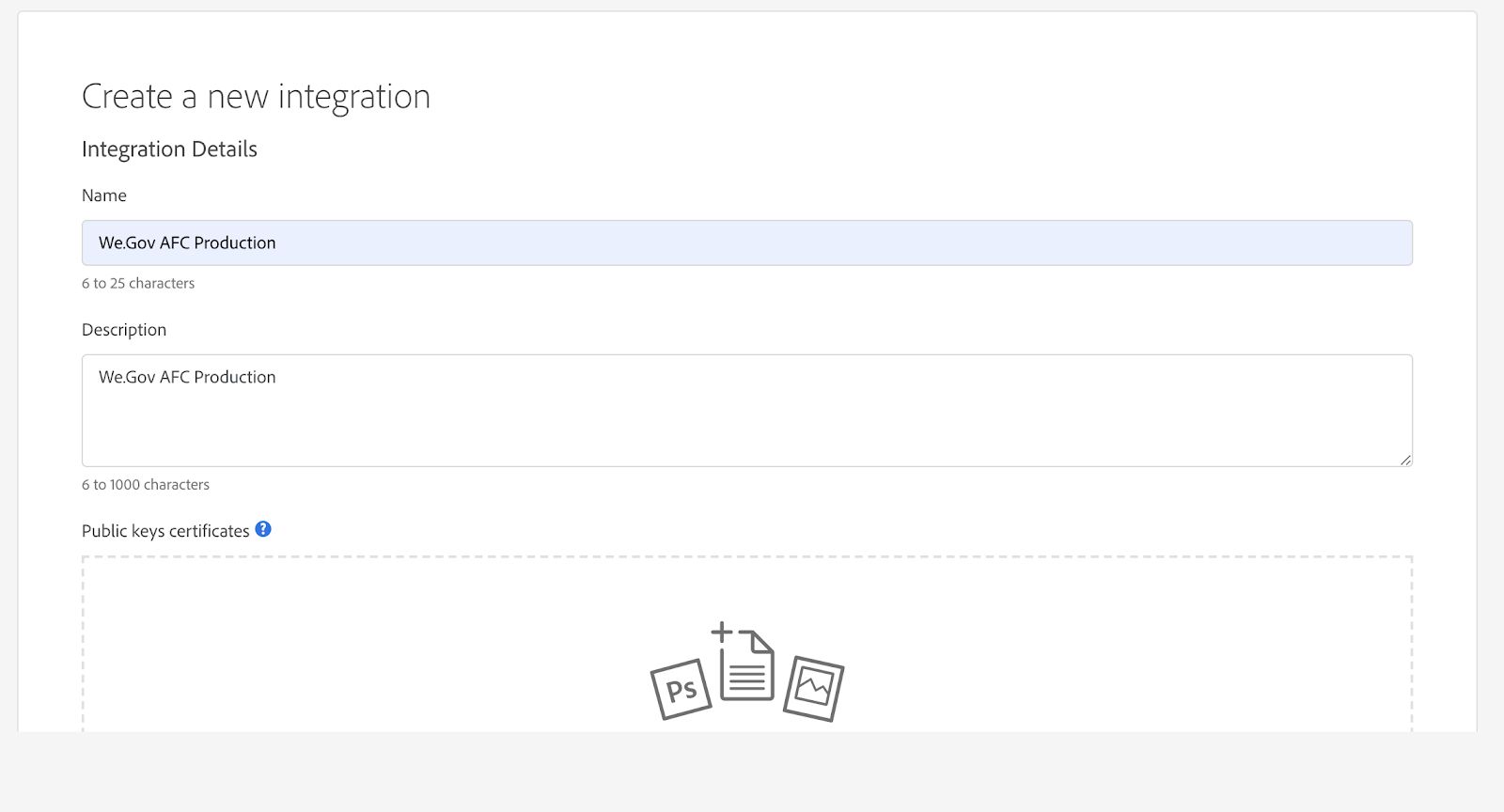Viewport: 1504px width, 812px height.
Task: Click the center upload illustration icon group
Action: (x=745, y=672)
